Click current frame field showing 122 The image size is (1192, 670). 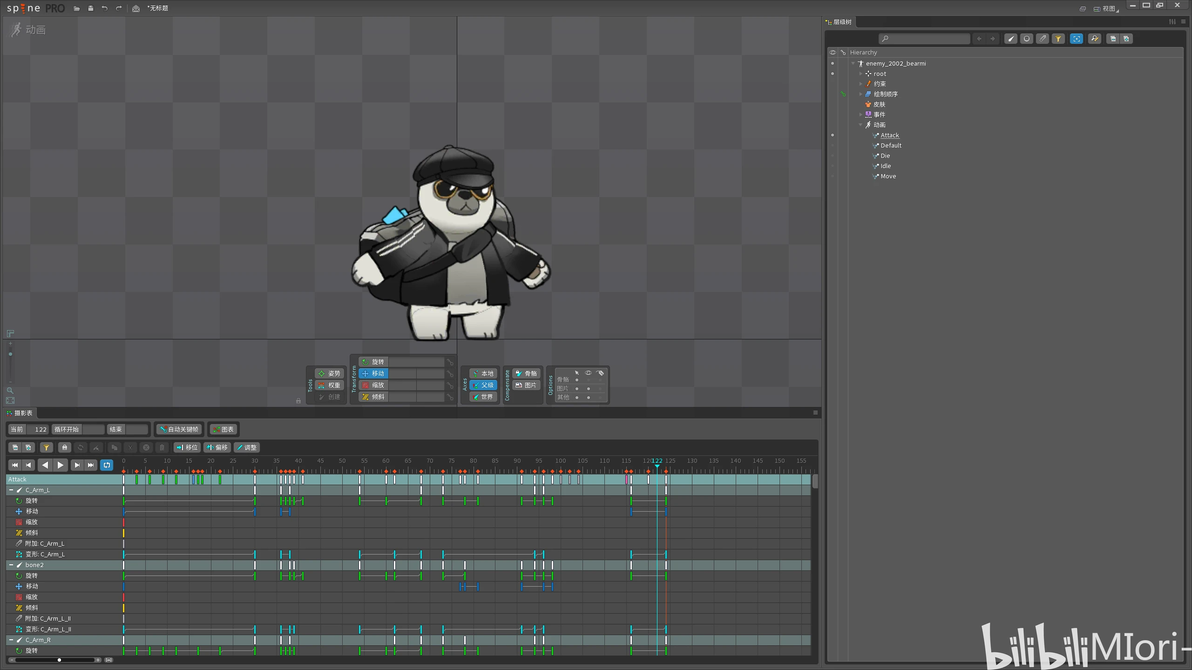point(38,429)
